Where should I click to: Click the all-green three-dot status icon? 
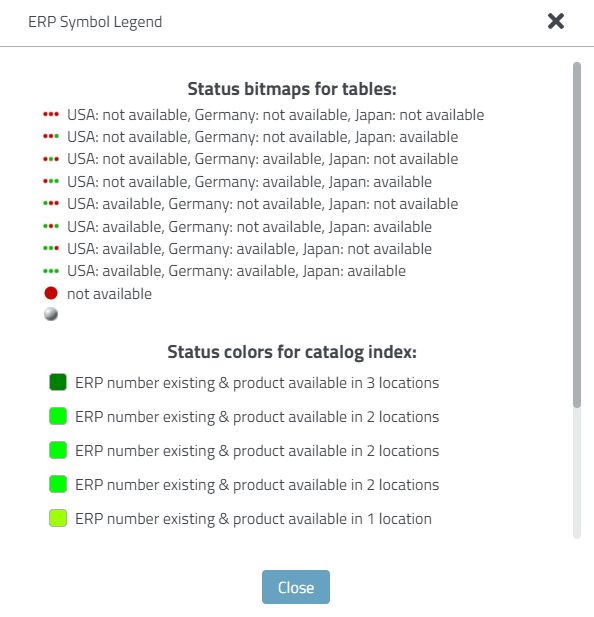(51, 271)
